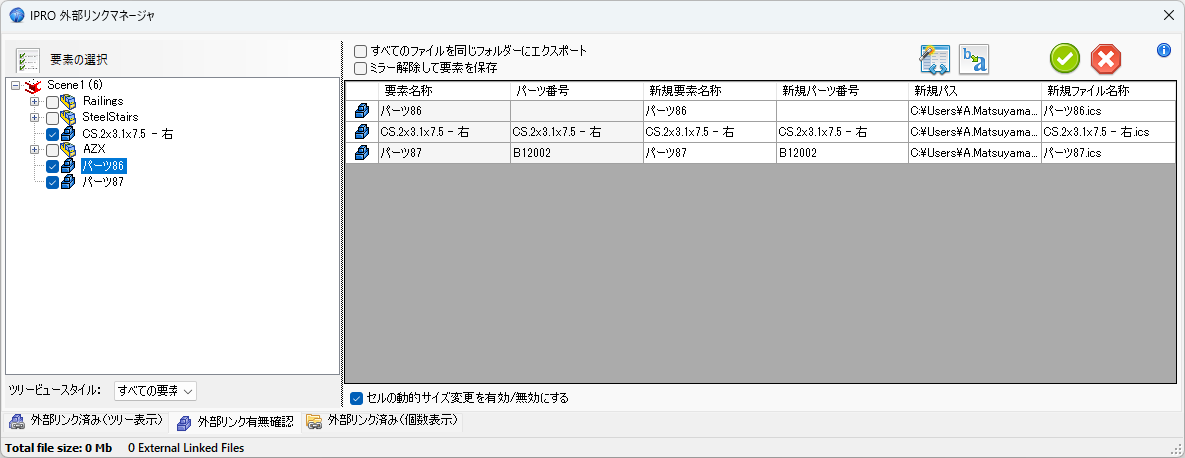This screenshot has width=1185, height=458.
Task: Click the row icon of CS.2x3.1x7.5 table row
Action: [x=361, y=132]
